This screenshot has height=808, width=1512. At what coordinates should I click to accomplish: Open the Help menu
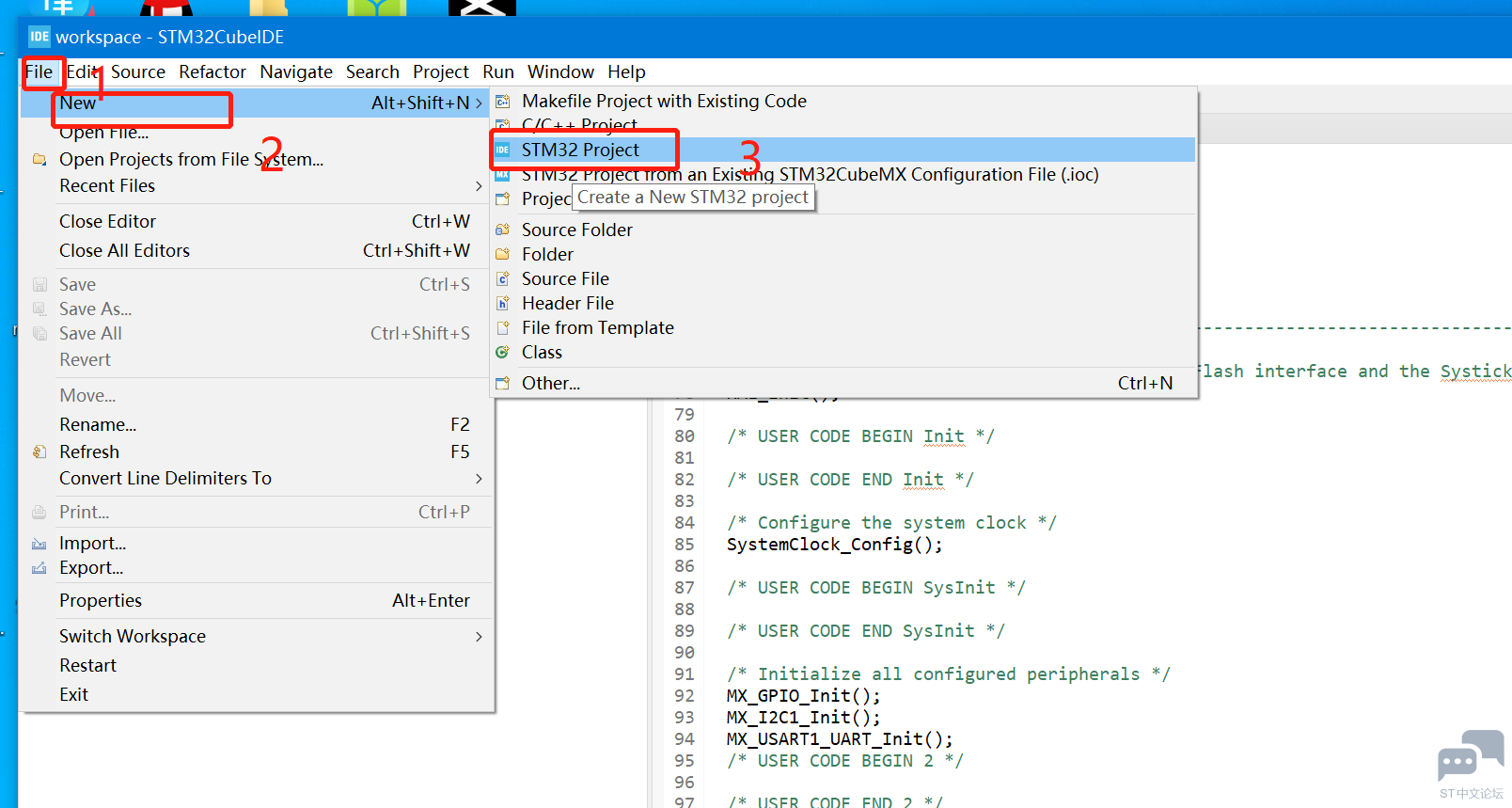click(x=626, y=71)
